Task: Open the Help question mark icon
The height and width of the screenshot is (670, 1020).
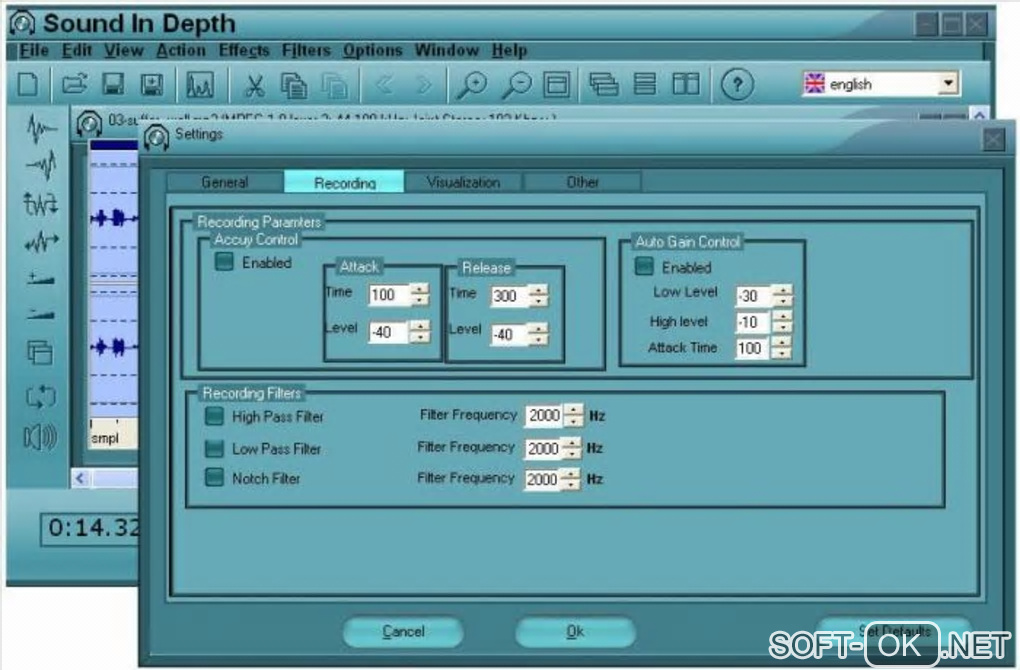Action: [x=737, y=85]
